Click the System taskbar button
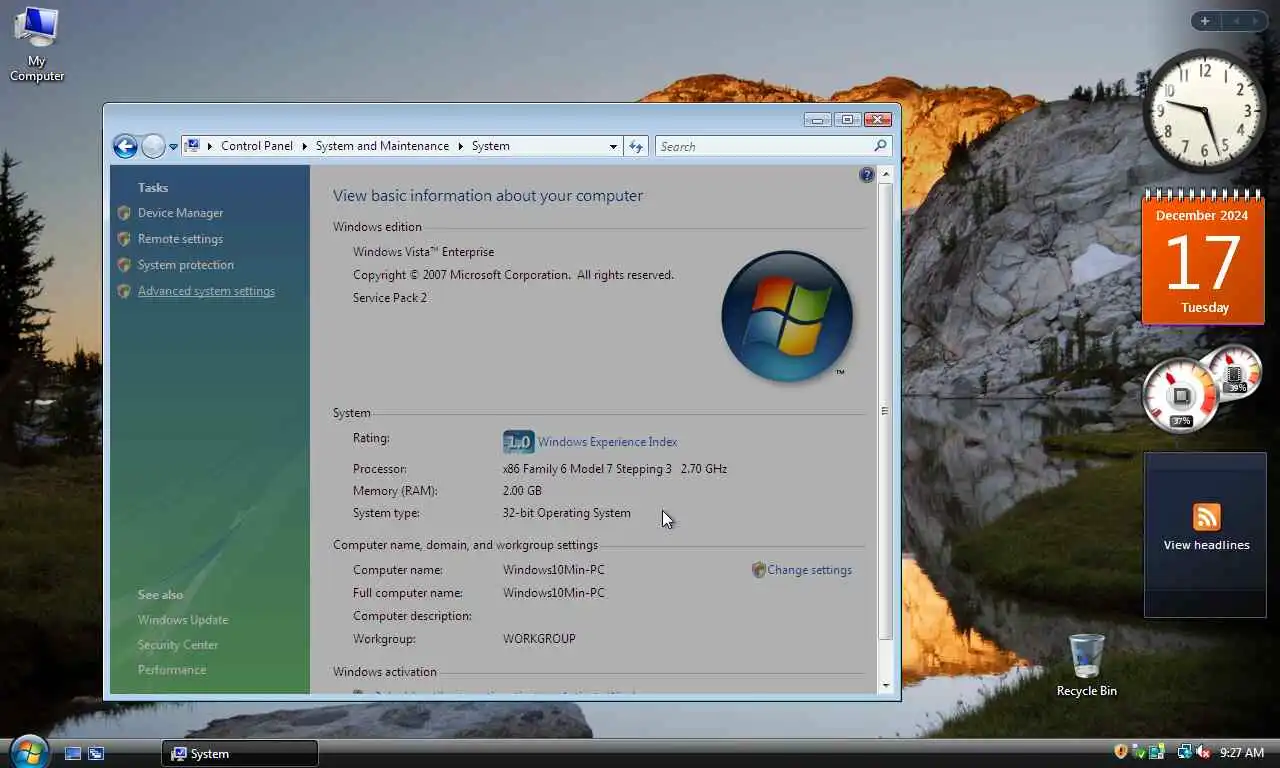Screen dimensions: 1280x768 (240, 754)
